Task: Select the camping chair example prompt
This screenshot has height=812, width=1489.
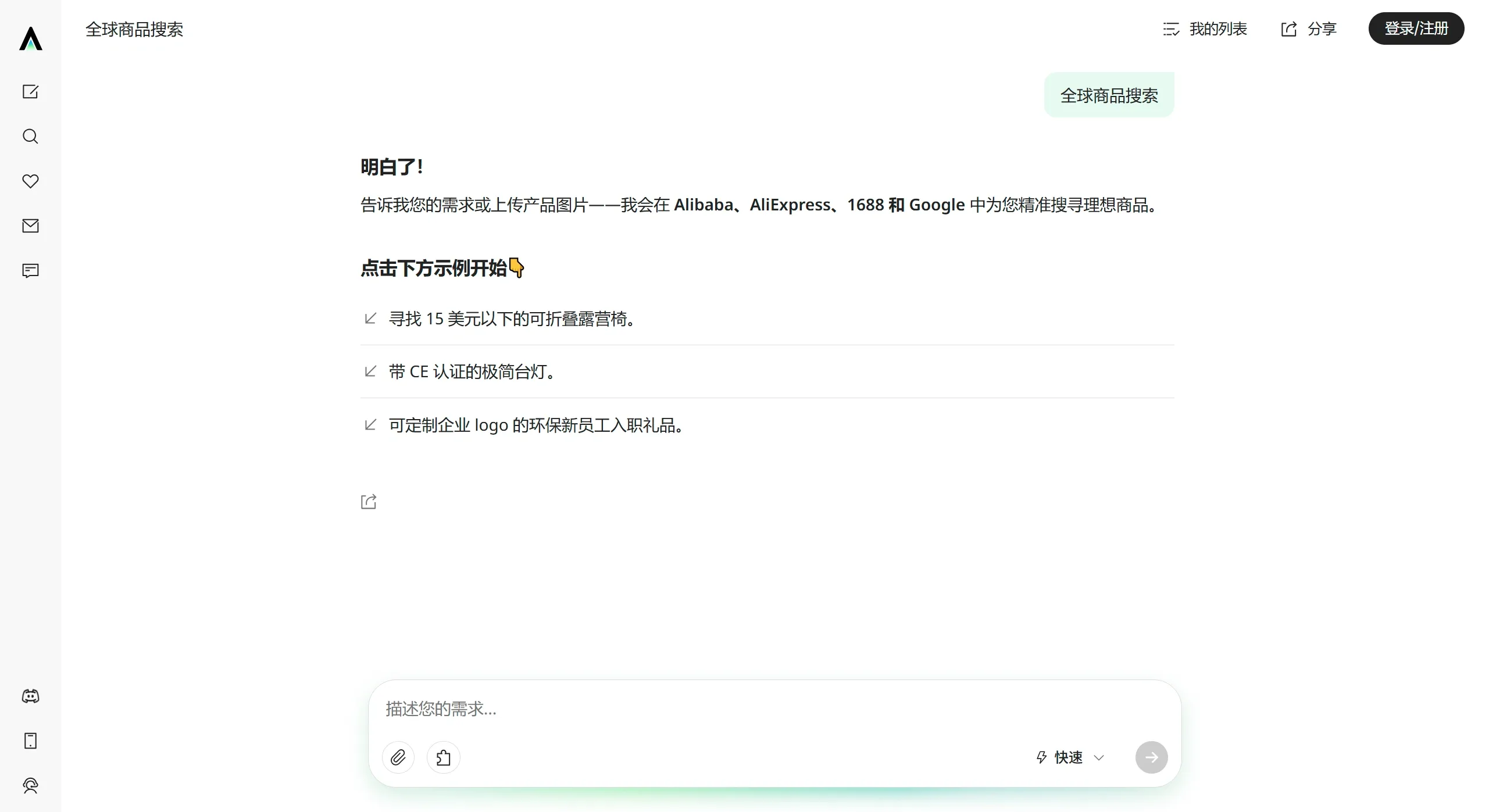Action: coord(512,319)
